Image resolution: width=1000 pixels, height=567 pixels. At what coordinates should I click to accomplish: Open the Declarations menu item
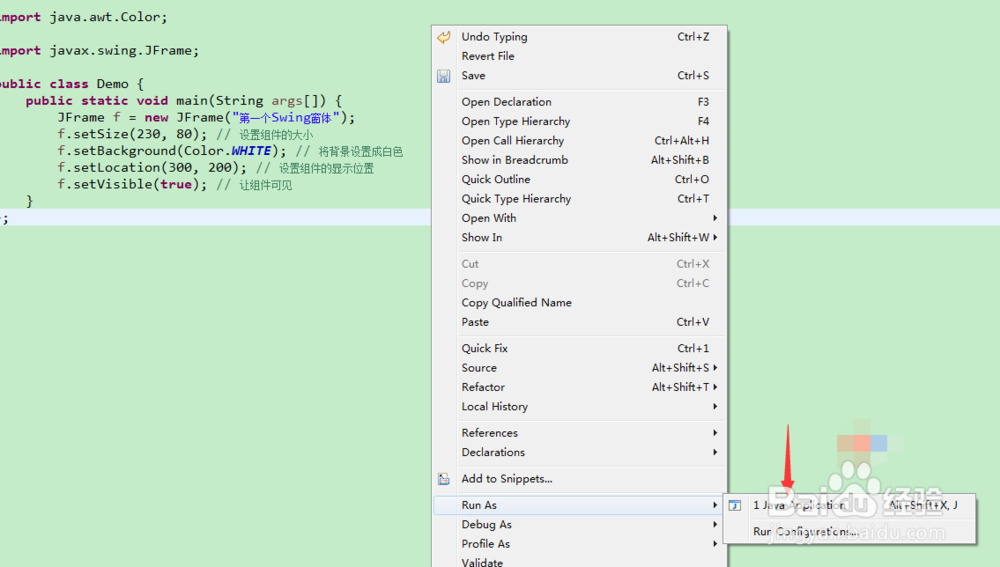coord(580,452)
